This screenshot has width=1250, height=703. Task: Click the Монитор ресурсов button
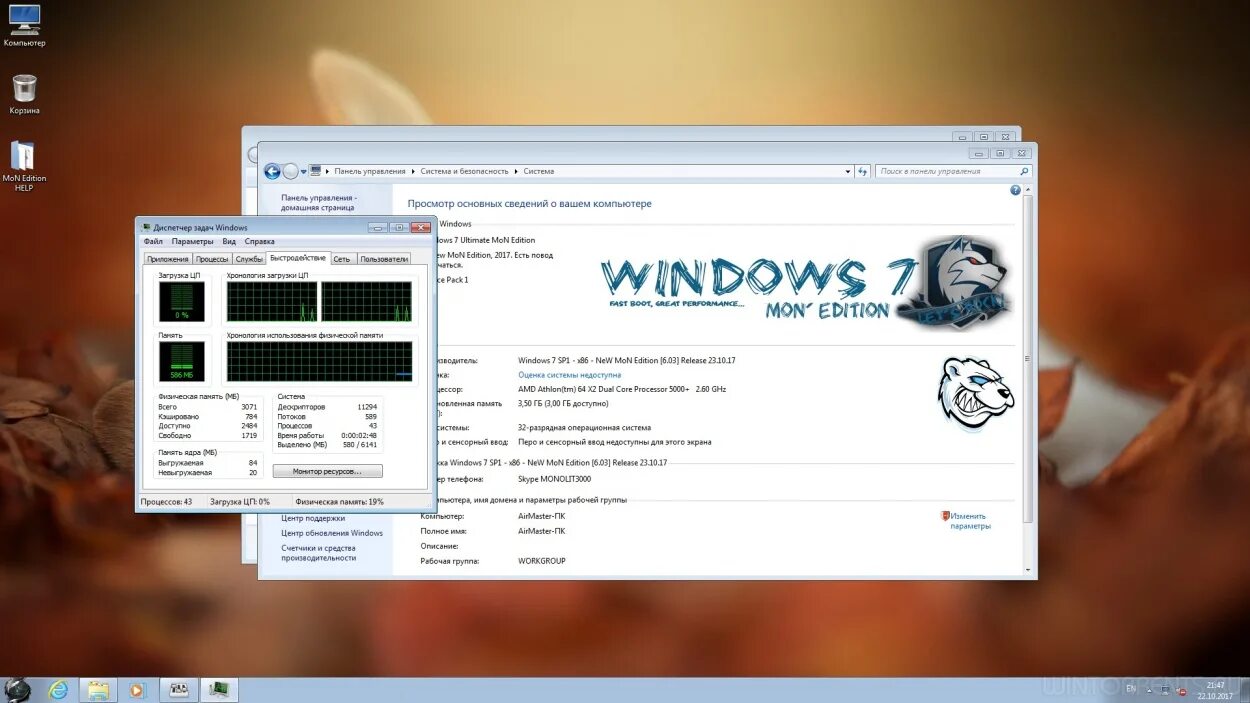pos(328,471)
